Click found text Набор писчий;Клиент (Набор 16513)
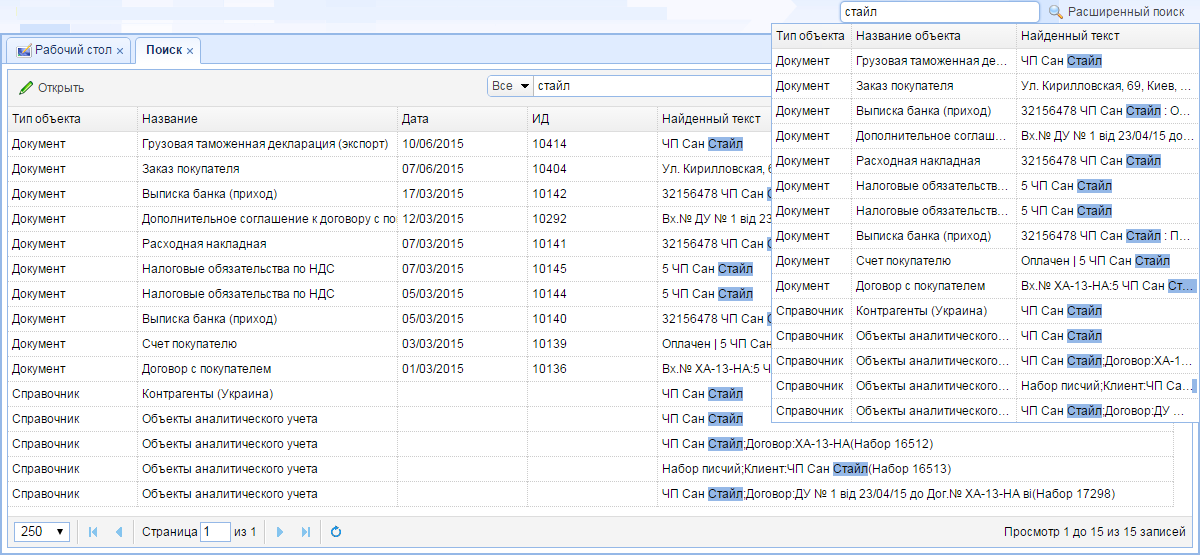 806,469
